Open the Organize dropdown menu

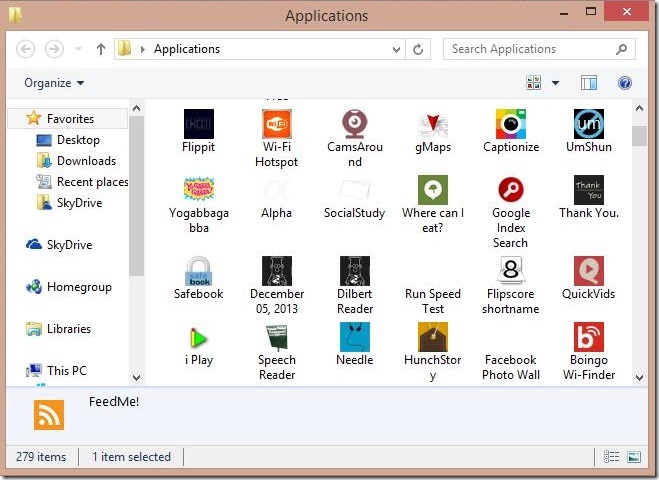point(54,83)
